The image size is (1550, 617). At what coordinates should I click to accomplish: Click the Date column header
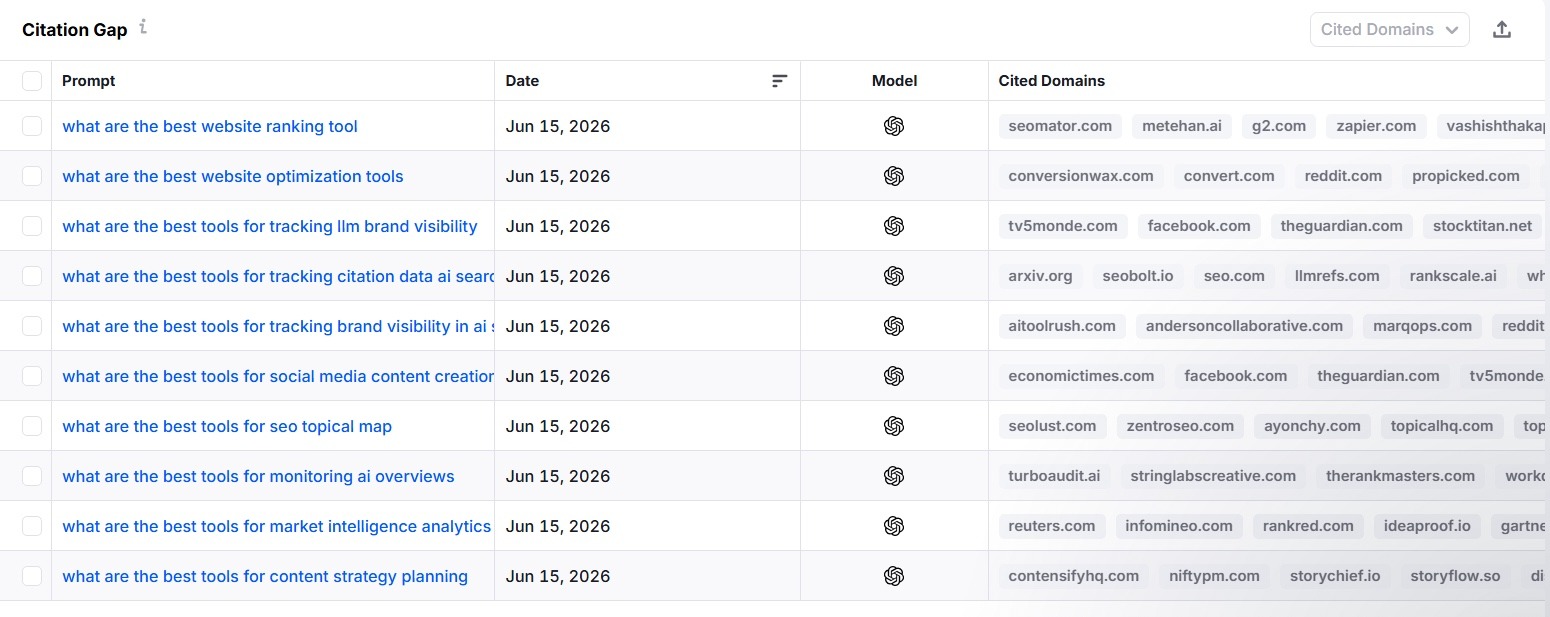tap(522, 81)
